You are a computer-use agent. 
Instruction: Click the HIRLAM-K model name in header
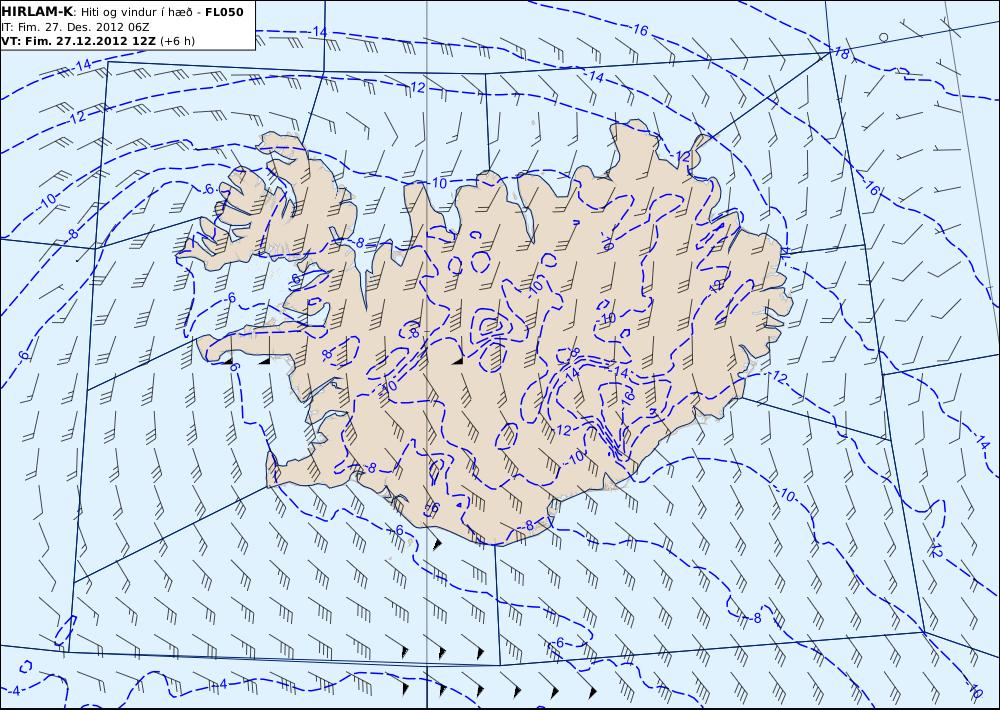(x=37, y=11)
